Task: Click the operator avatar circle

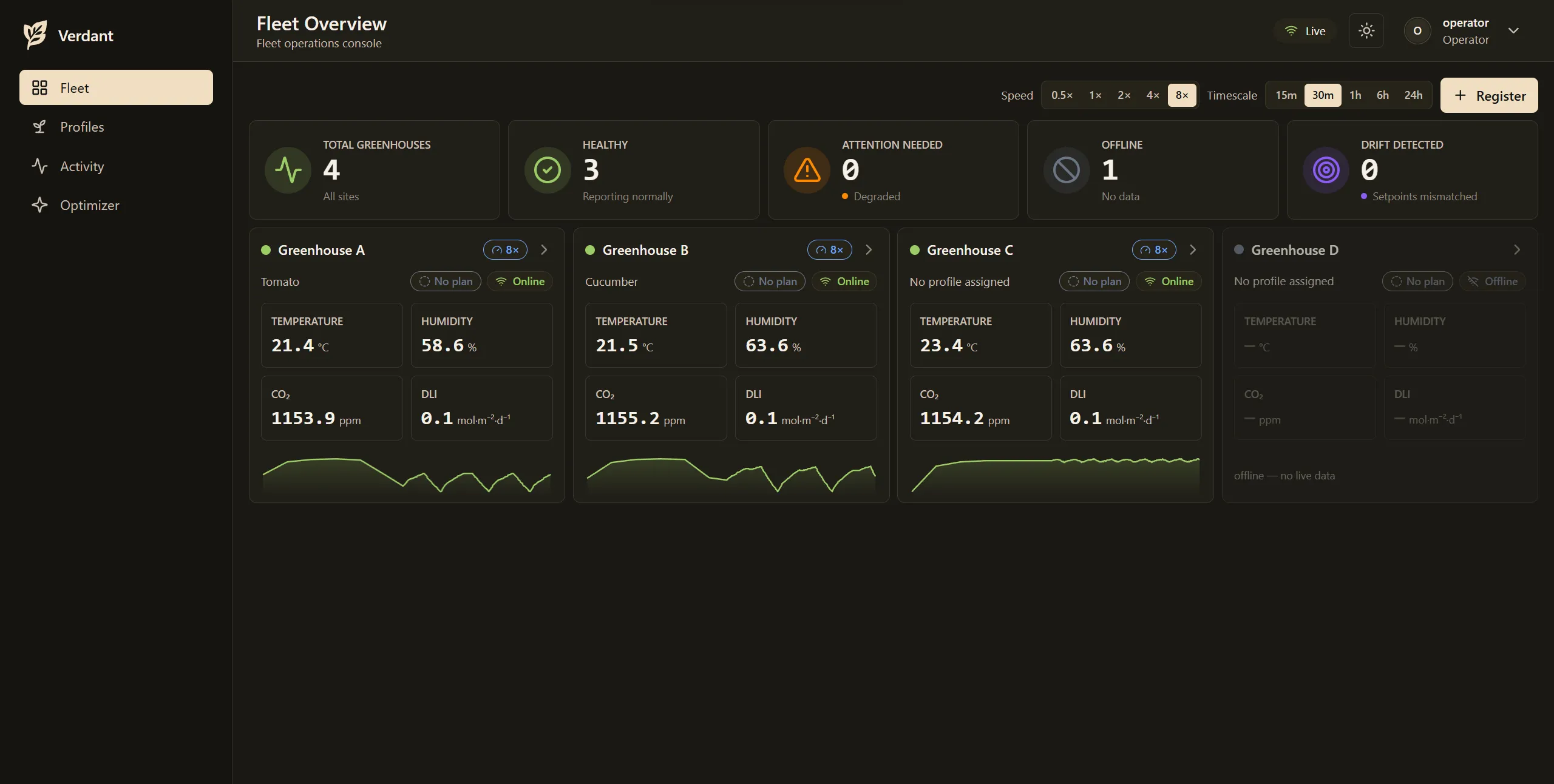Action: (1417, 31)
